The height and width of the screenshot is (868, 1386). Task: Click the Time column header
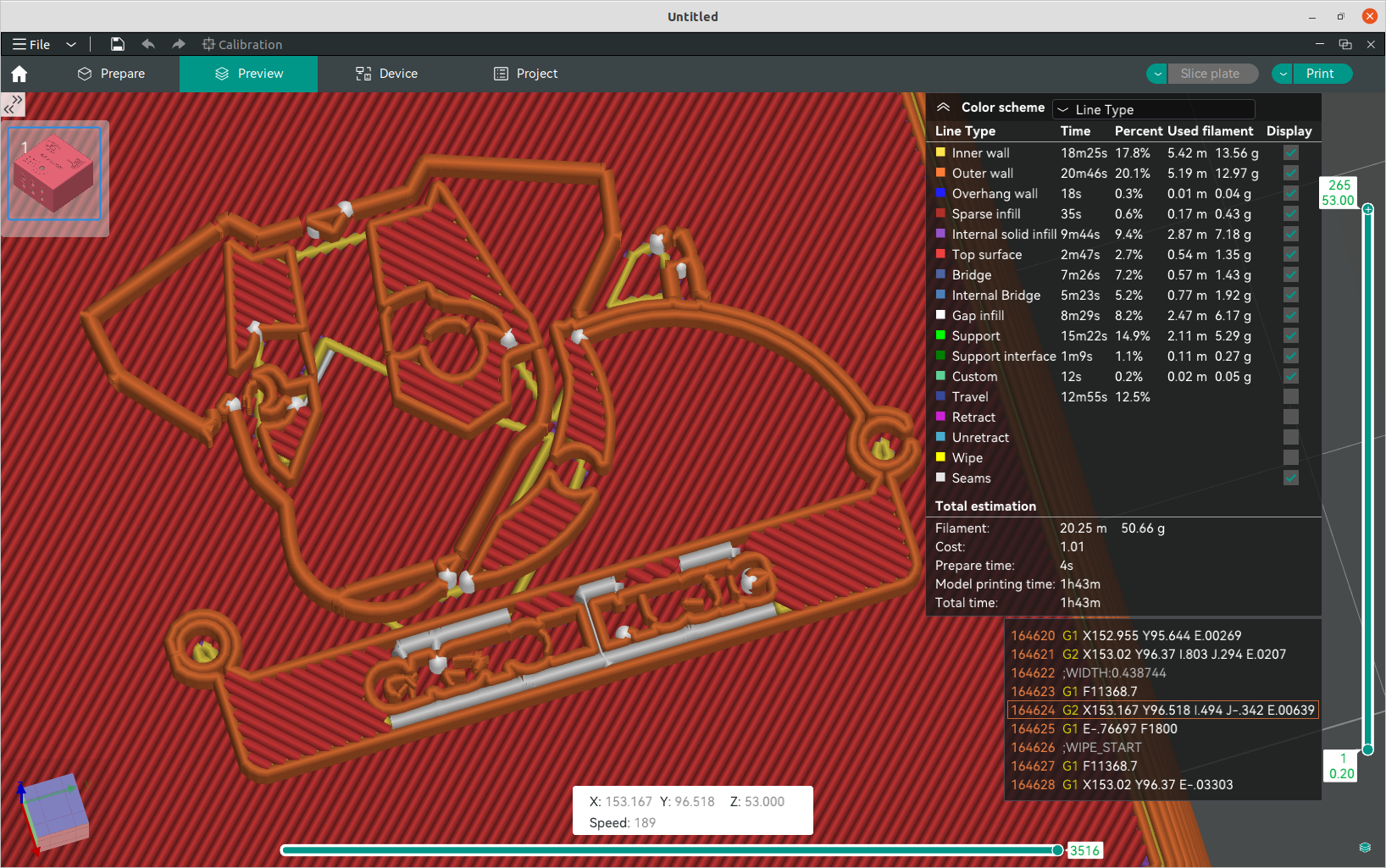point(1075,131)
